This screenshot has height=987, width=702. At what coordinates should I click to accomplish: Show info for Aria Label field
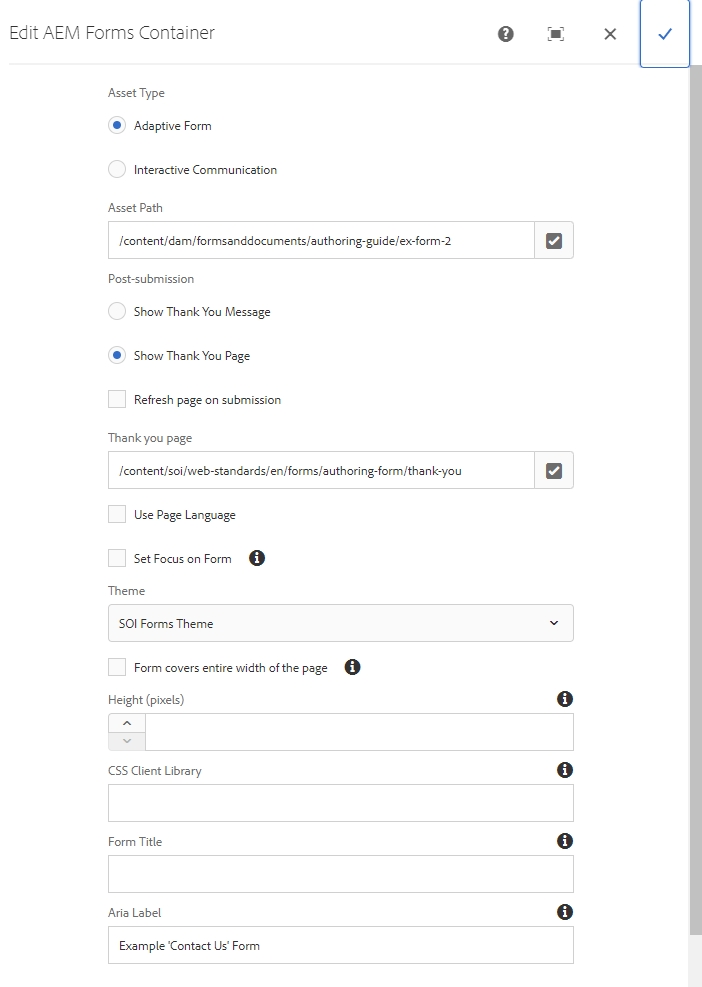click(x=565, y=912)
